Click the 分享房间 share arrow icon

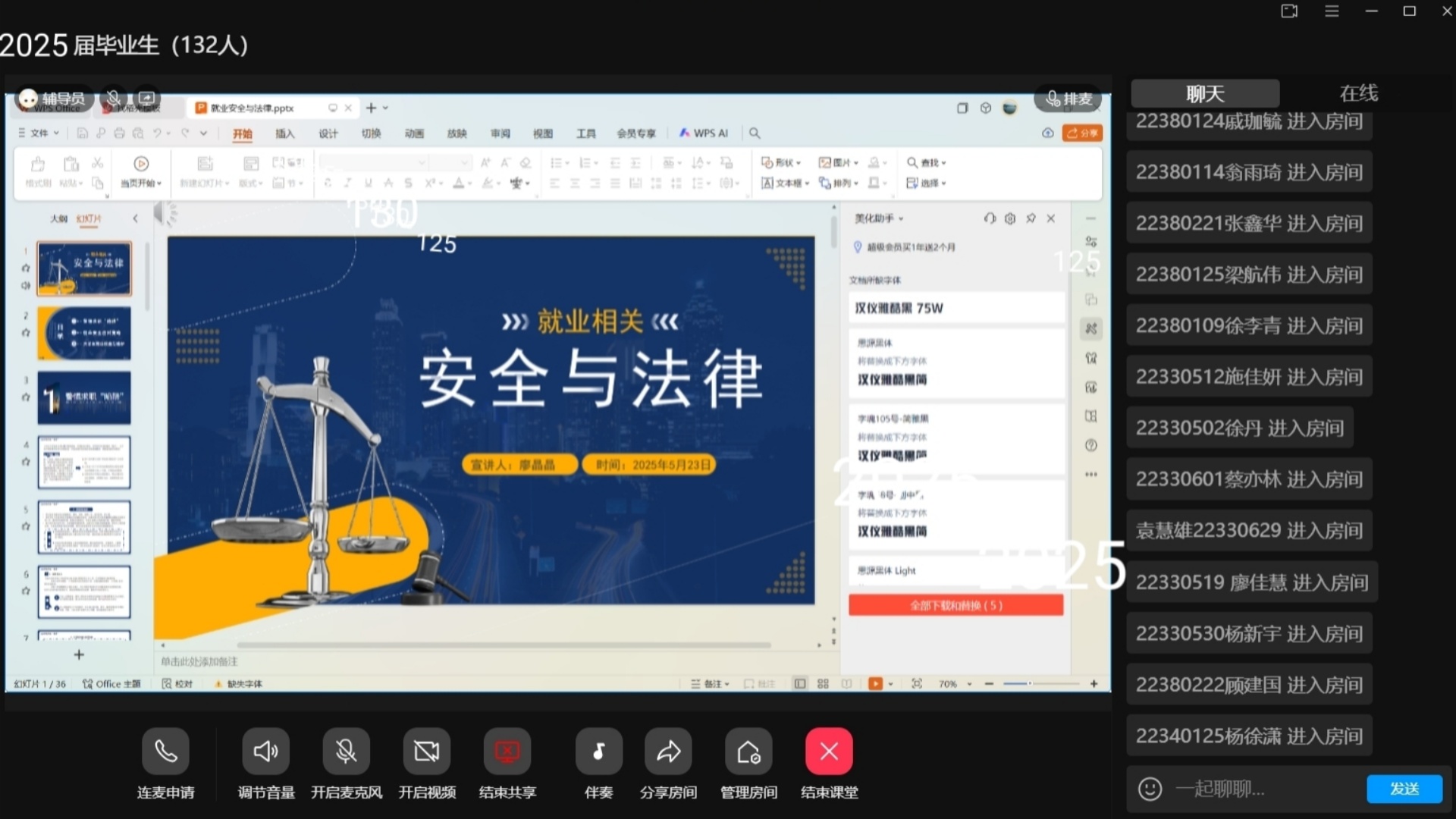(668, 752)
